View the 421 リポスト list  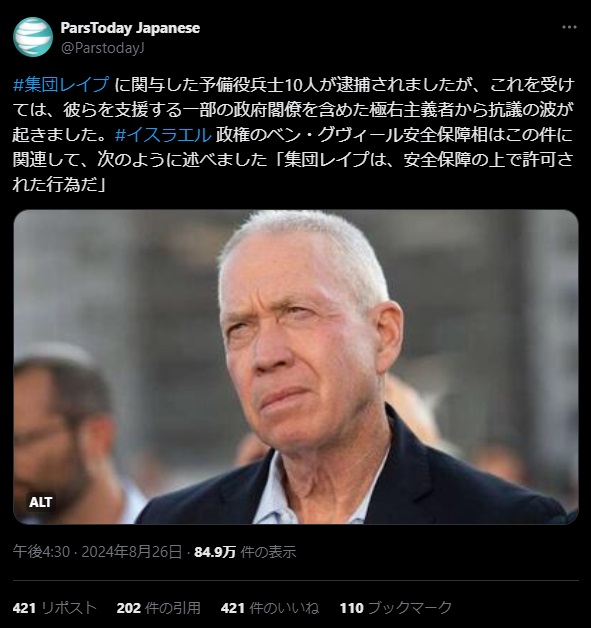55,608
